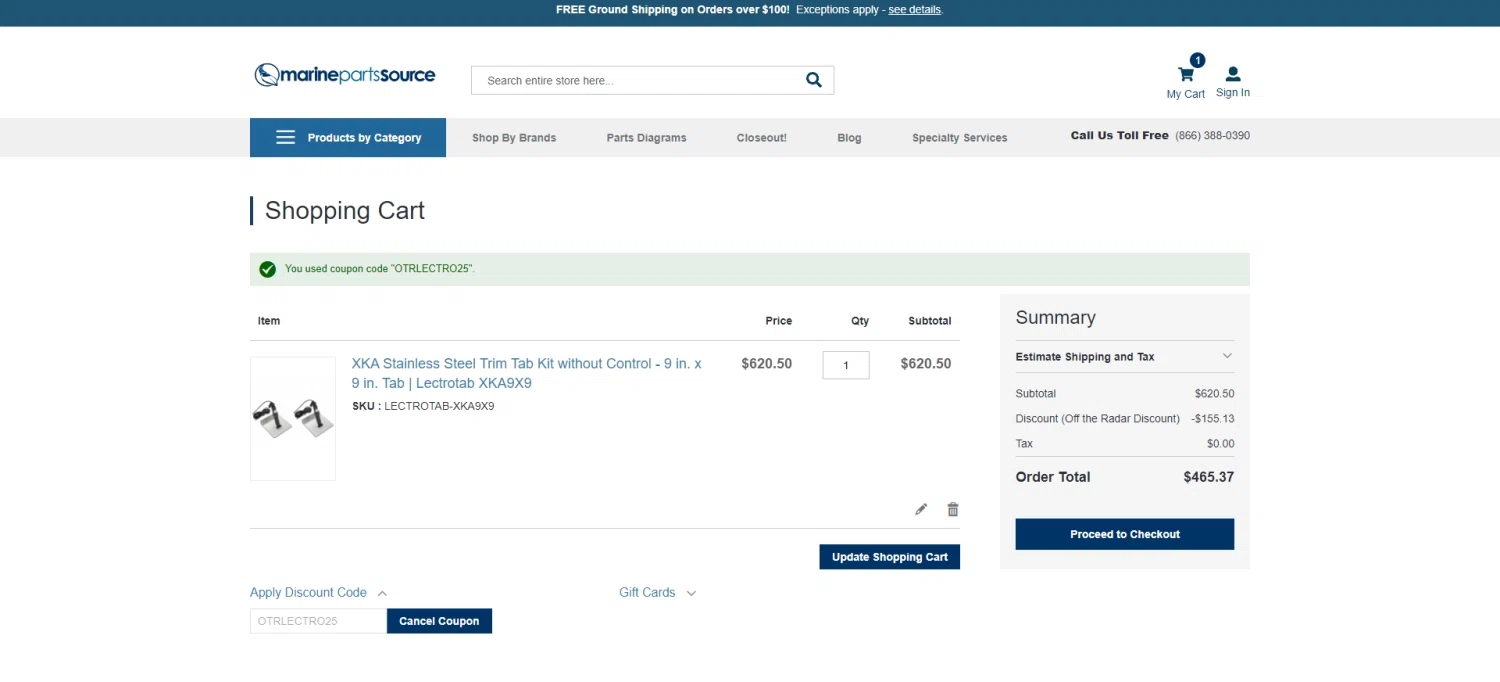1500x682 pixels.
Task: Click the Shopping Cart page heading
Action: tap(345, 211)
